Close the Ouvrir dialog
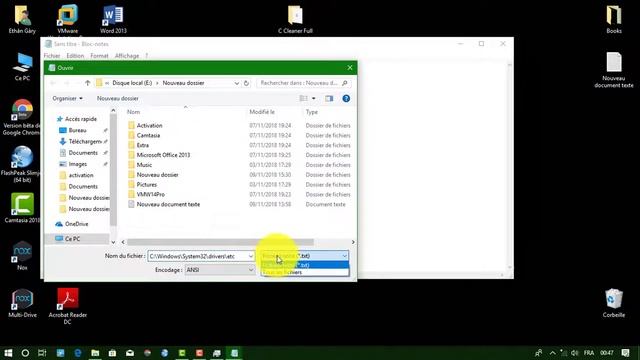Viewport: 640px width, 360px height. [350, 68]
